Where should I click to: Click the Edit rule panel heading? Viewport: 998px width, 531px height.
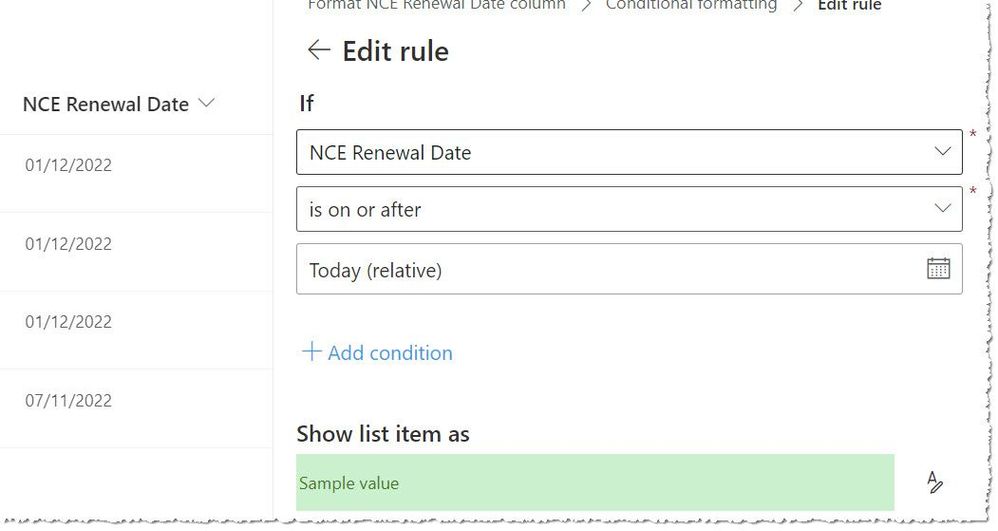(x=395, y=51)
